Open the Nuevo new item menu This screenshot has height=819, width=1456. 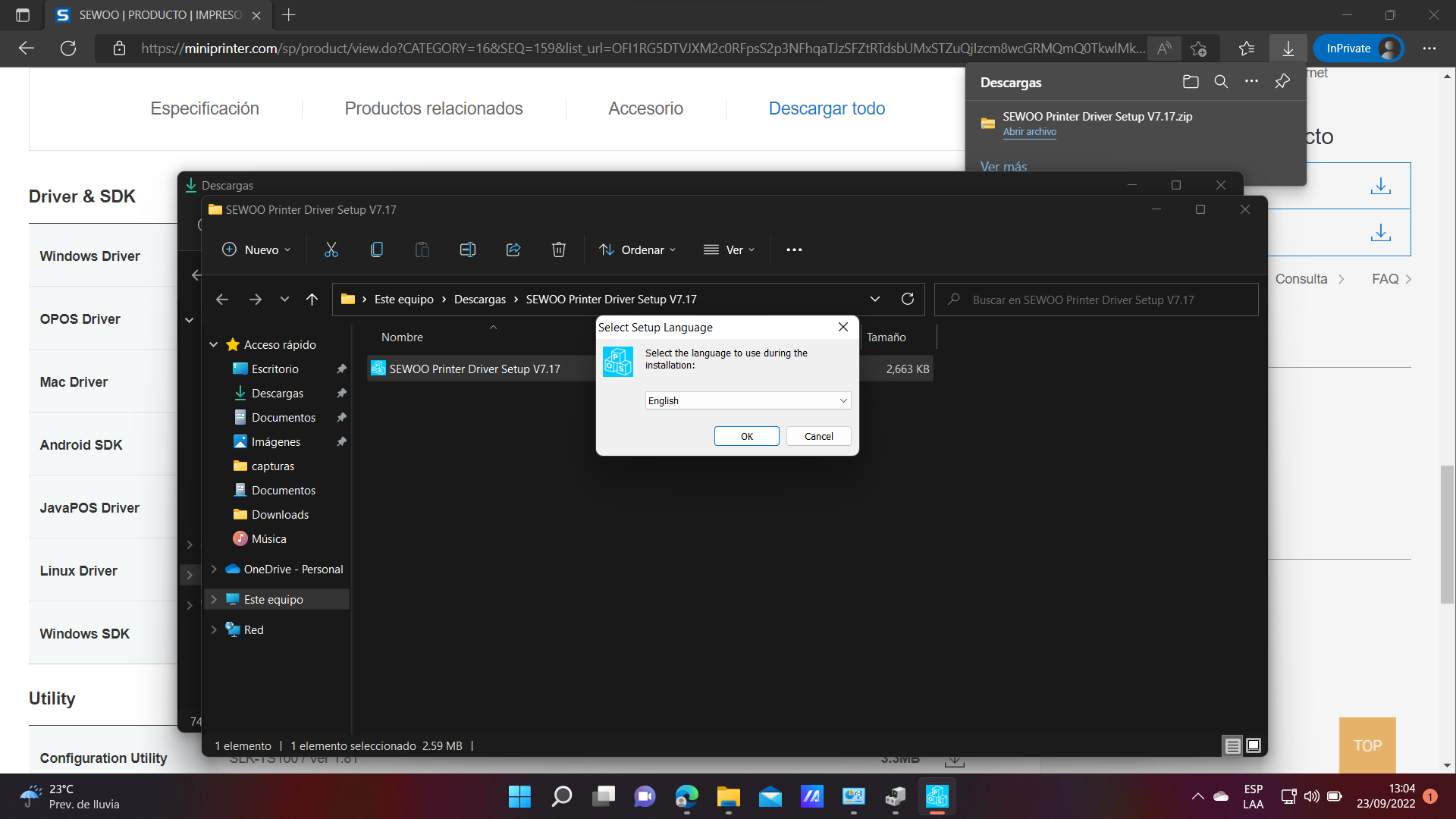click(256, 249)
